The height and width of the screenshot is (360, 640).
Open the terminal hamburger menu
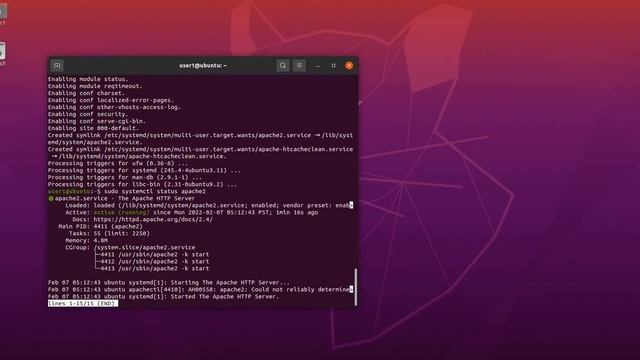click(299, 65)
